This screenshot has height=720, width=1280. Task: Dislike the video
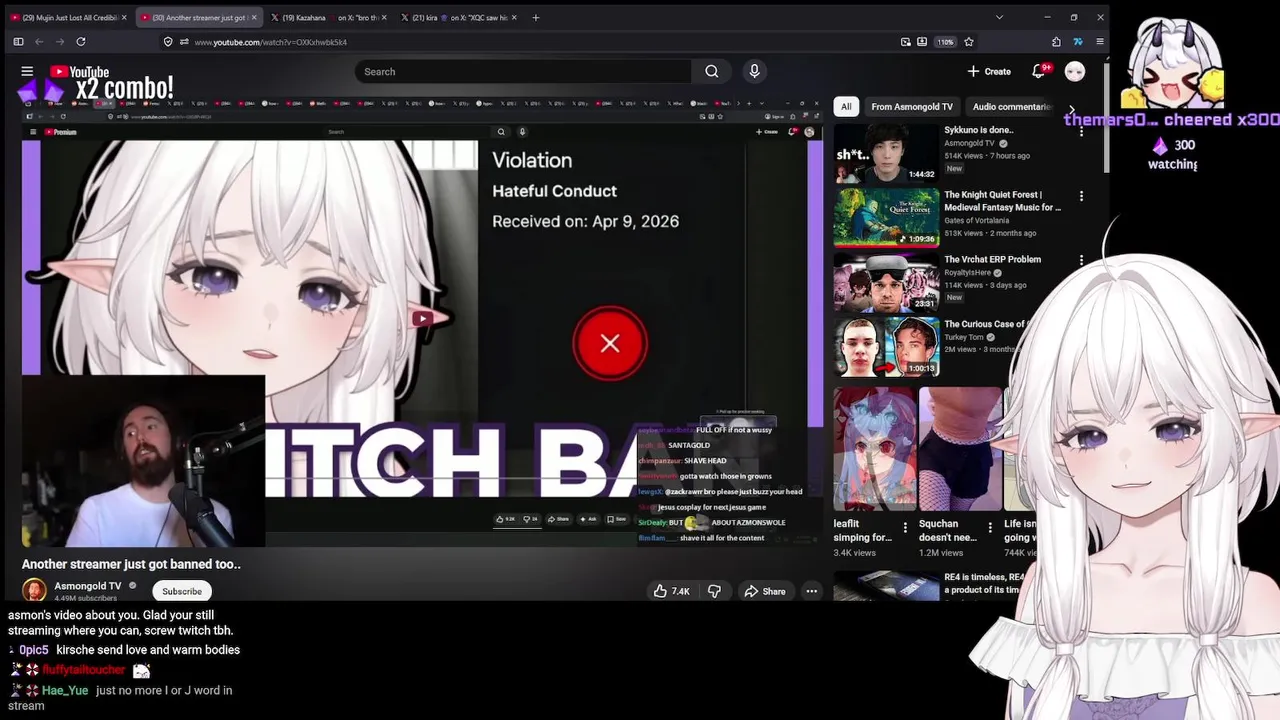pyautogui.click(x=714, y=591)
